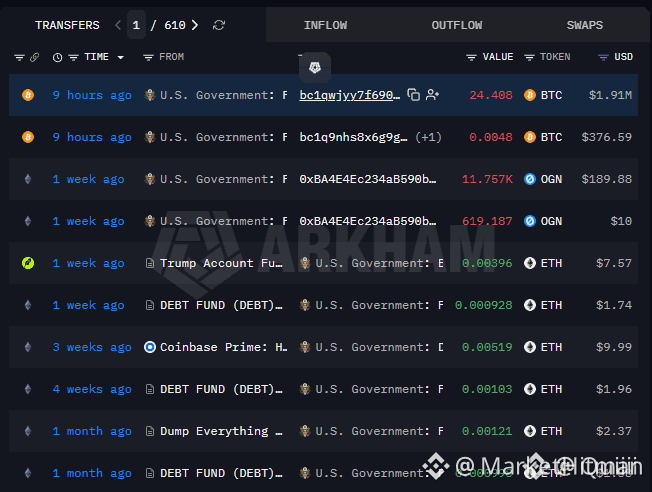The image size is (652, 492).
Task: Copy the bc1qwjyy7f690 address
Action: 413,95
